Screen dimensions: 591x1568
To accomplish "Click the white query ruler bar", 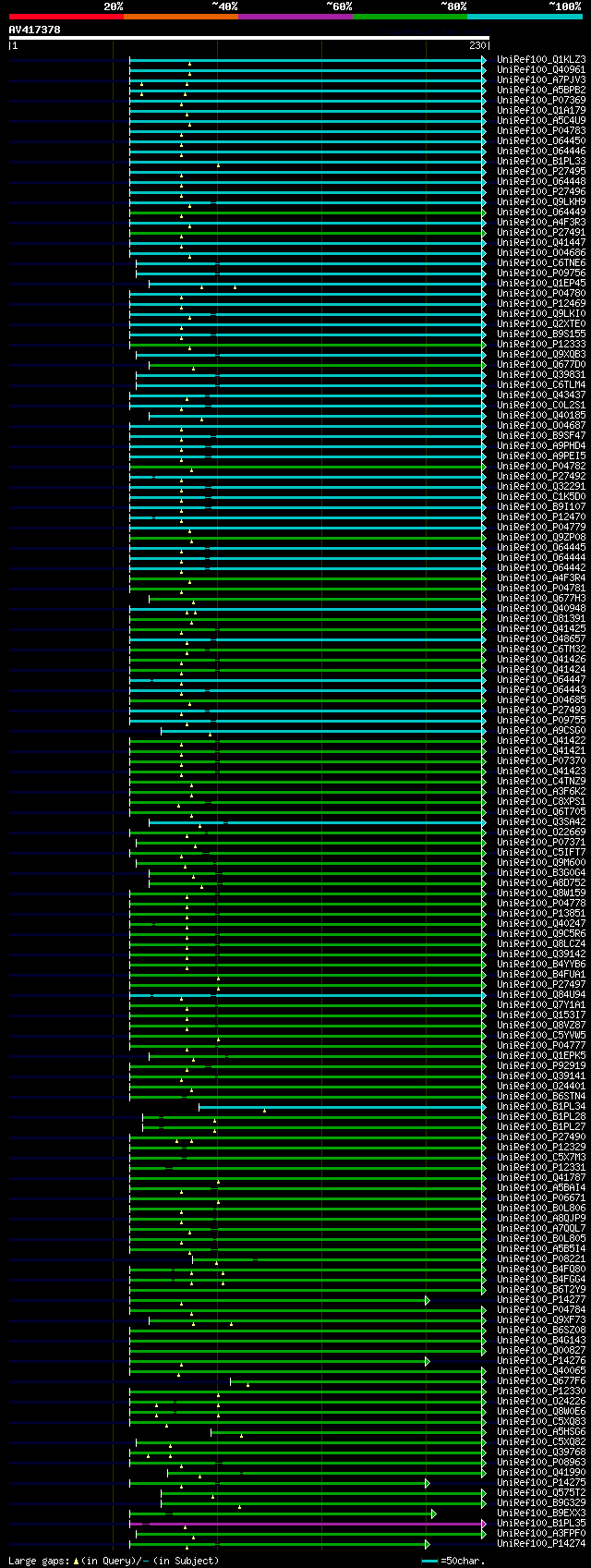I will pyautogui.click(x=248, y=38).
